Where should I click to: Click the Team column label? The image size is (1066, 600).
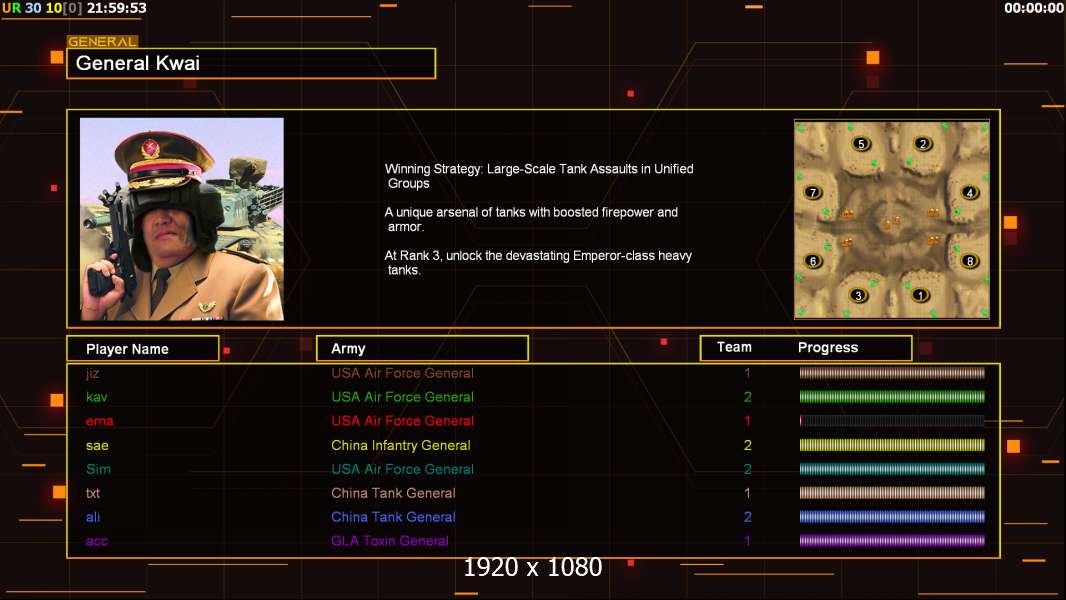[734, 347]
